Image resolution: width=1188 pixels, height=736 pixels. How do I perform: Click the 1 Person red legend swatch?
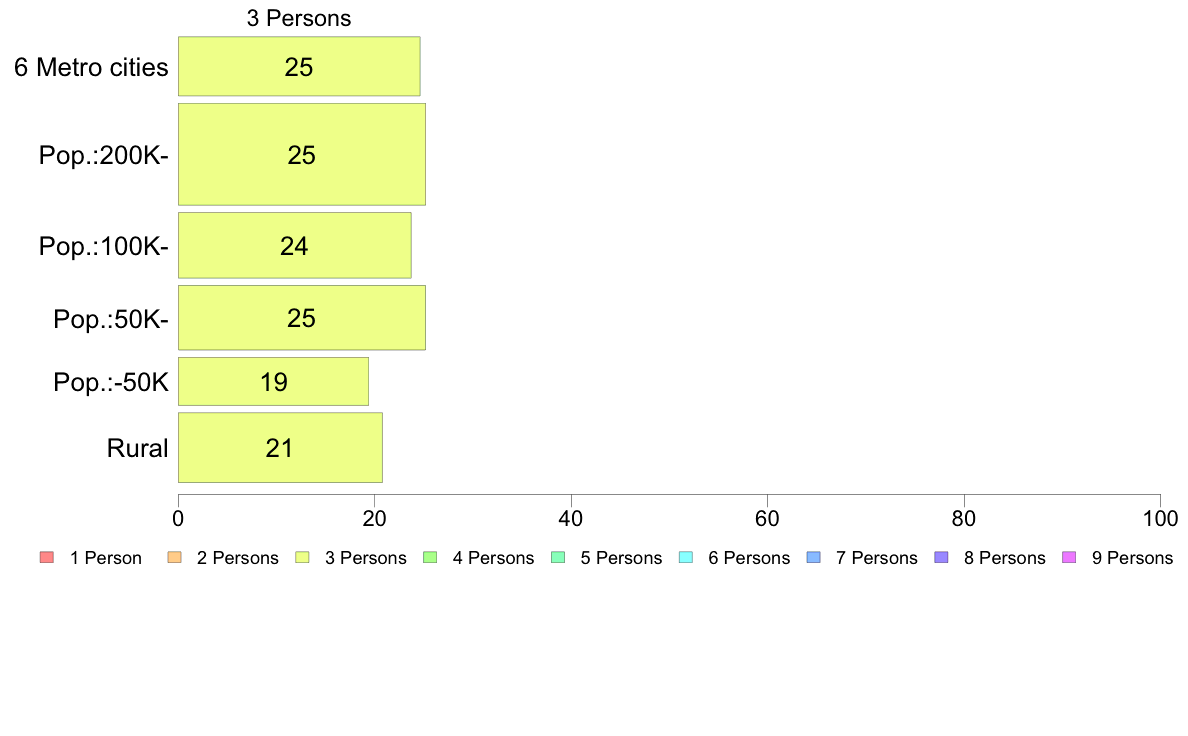tap(45, 557)
